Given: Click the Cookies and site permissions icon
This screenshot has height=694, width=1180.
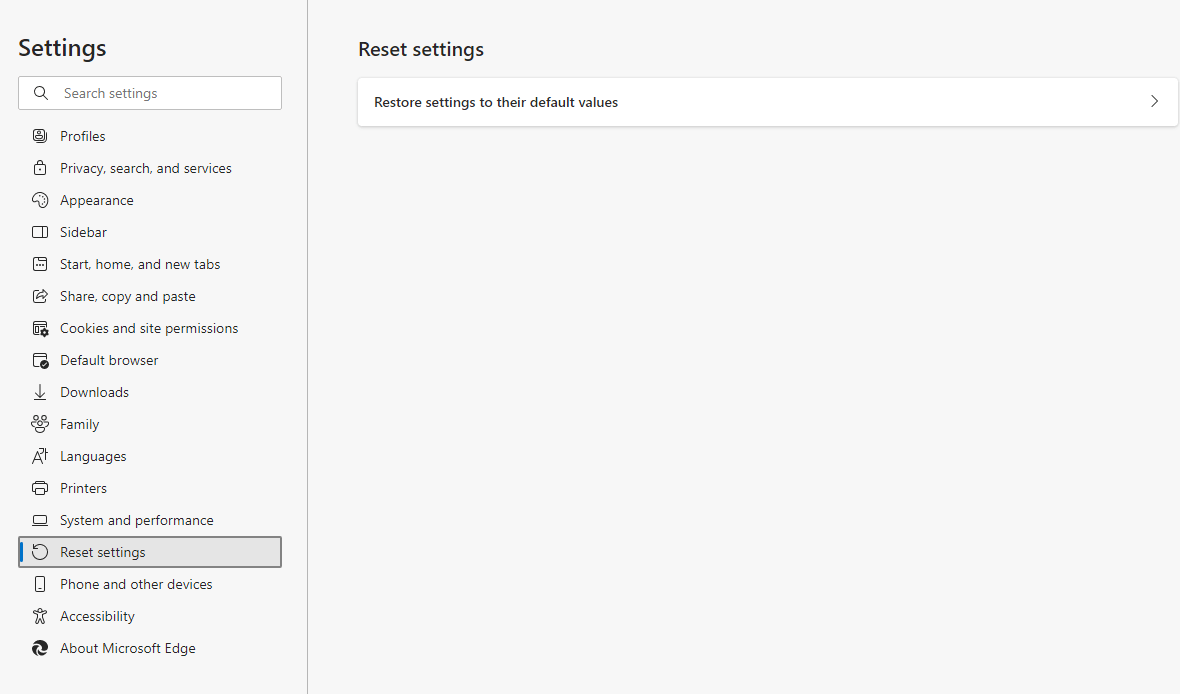Looking at the screenshot, I should pos(40,328).
